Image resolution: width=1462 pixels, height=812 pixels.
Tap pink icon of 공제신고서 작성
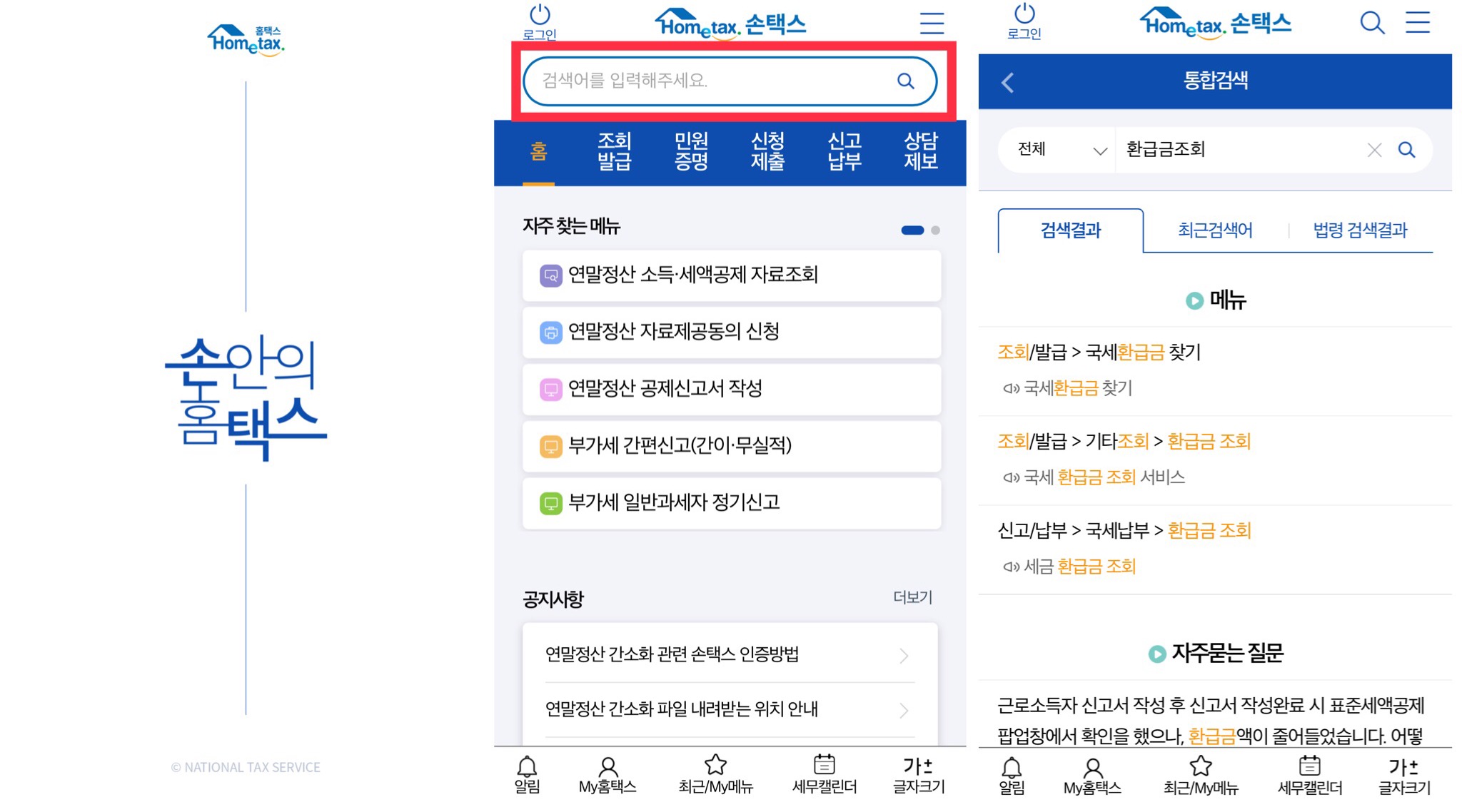550,390
